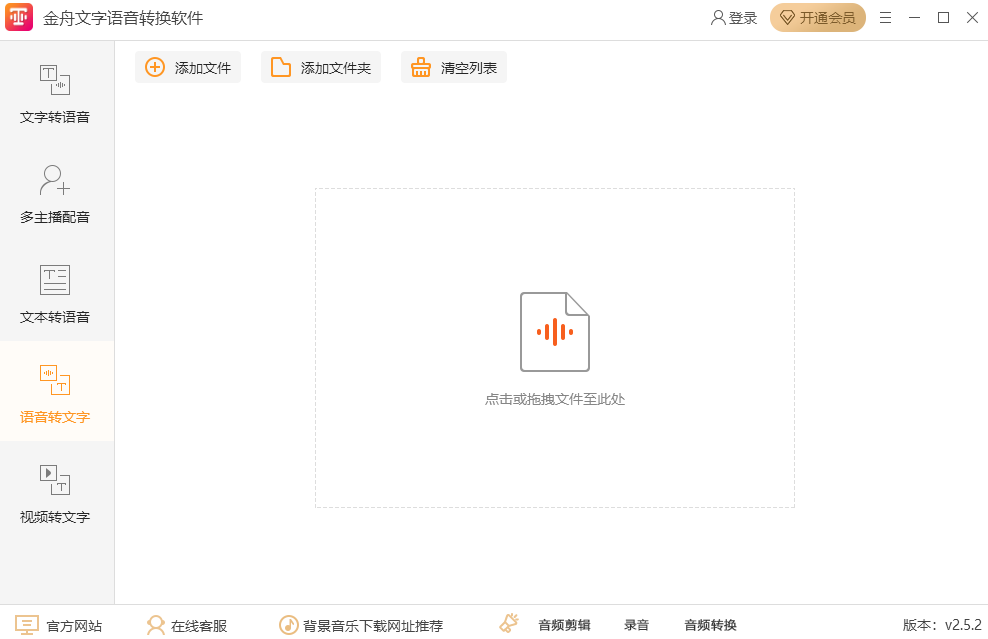
Task: Select the 文本转语音 sidebar icon
Action: pyautogui.click(x=57, y=295)
